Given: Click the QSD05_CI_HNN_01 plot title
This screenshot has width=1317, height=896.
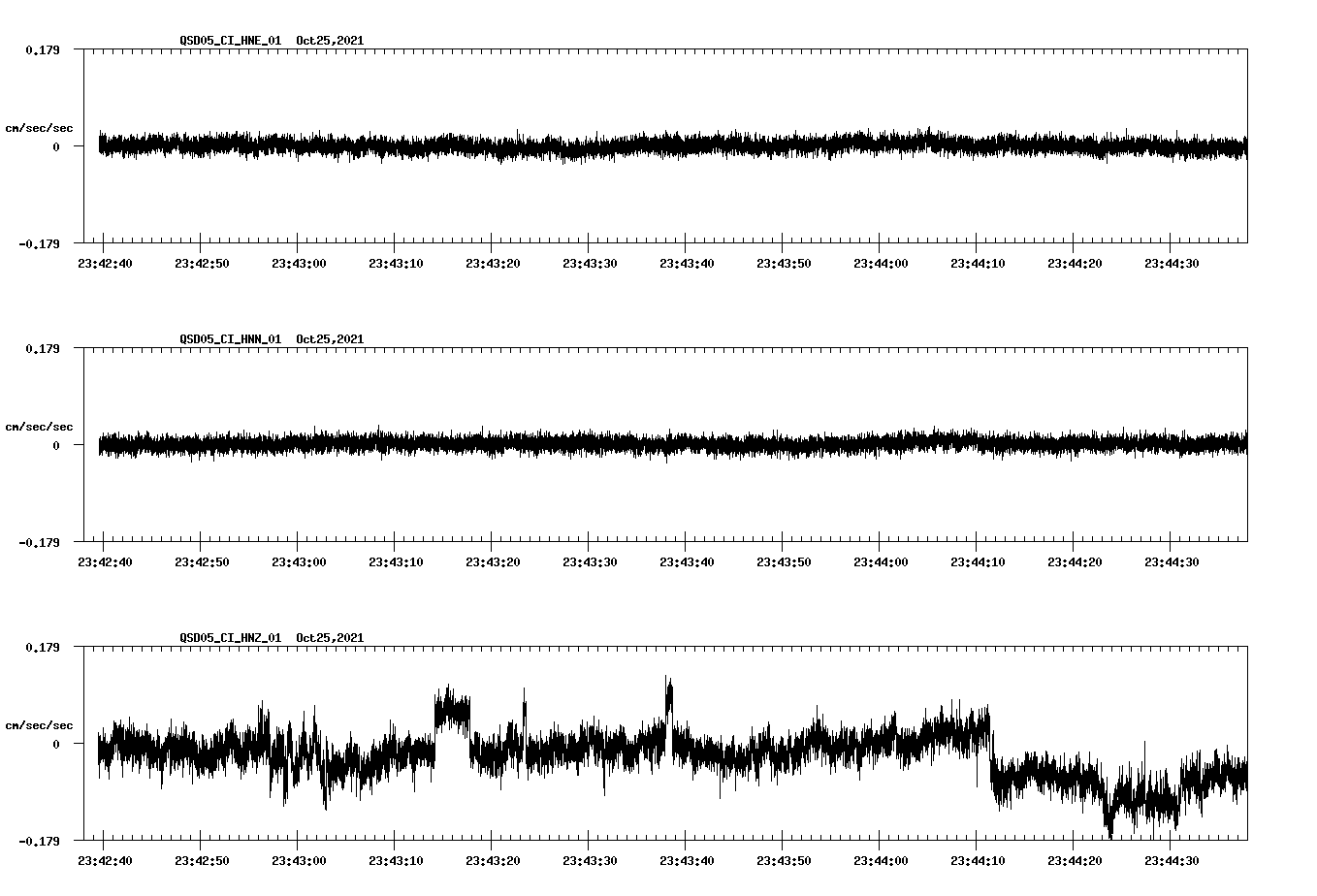Looking at the screenshot, I should [x=231, y=339].
